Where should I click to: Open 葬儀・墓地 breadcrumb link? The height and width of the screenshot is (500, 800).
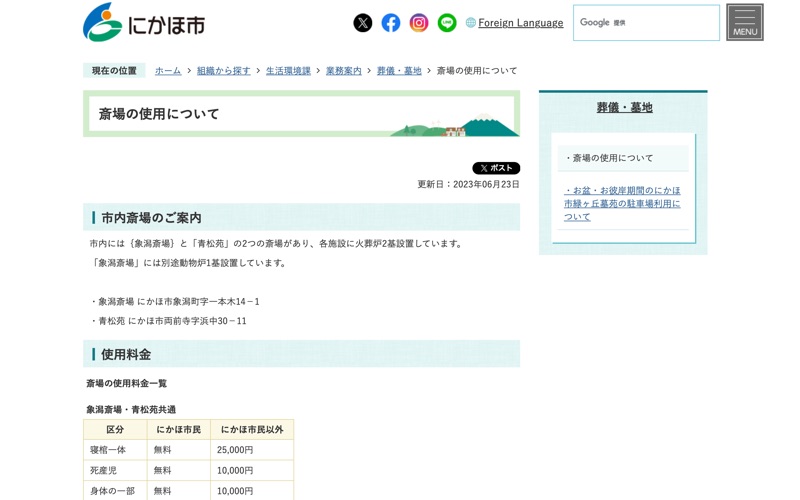(399, 71)
